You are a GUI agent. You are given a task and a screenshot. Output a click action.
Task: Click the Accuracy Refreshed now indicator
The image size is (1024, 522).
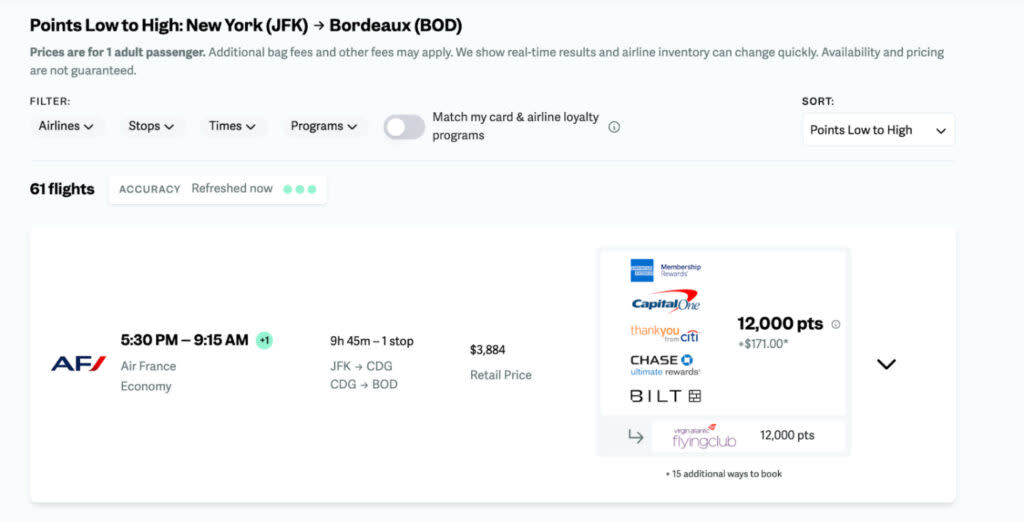tap(217, 189)
